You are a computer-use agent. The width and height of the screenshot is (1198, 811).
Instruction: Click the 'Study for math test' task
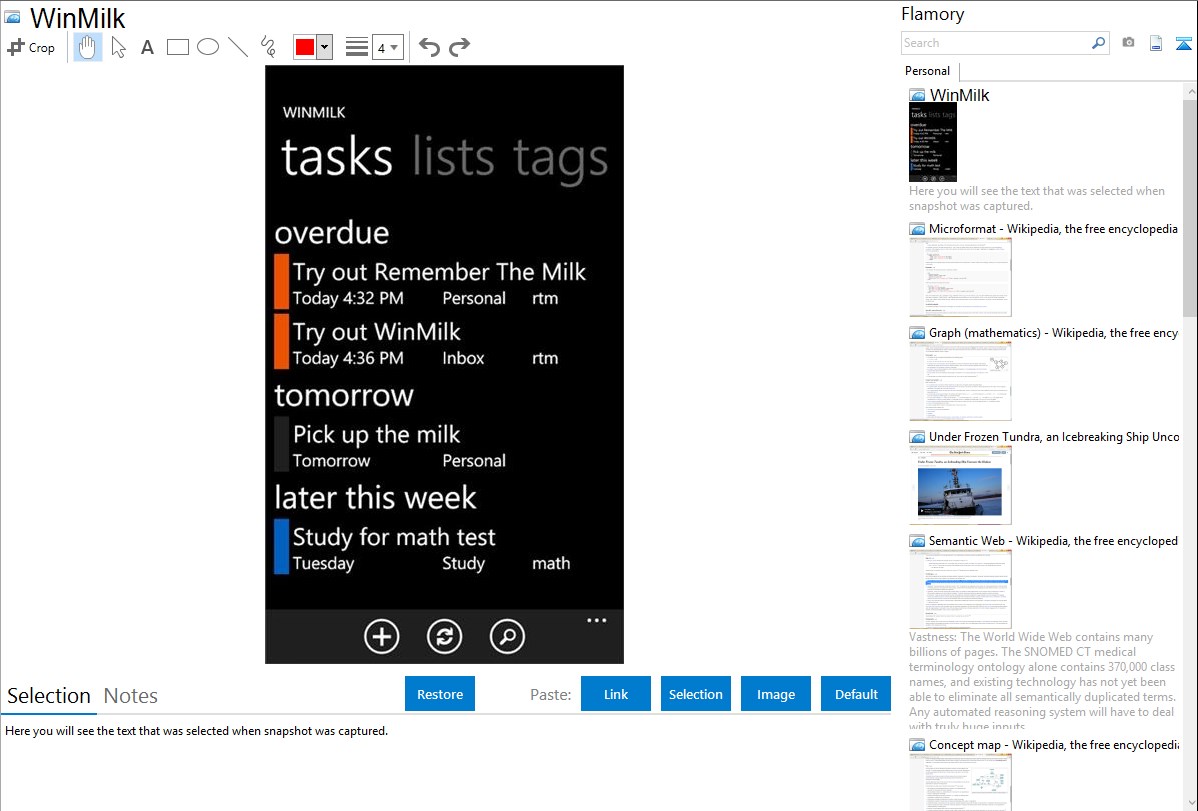pyautogui.click(x=423, y=547)
